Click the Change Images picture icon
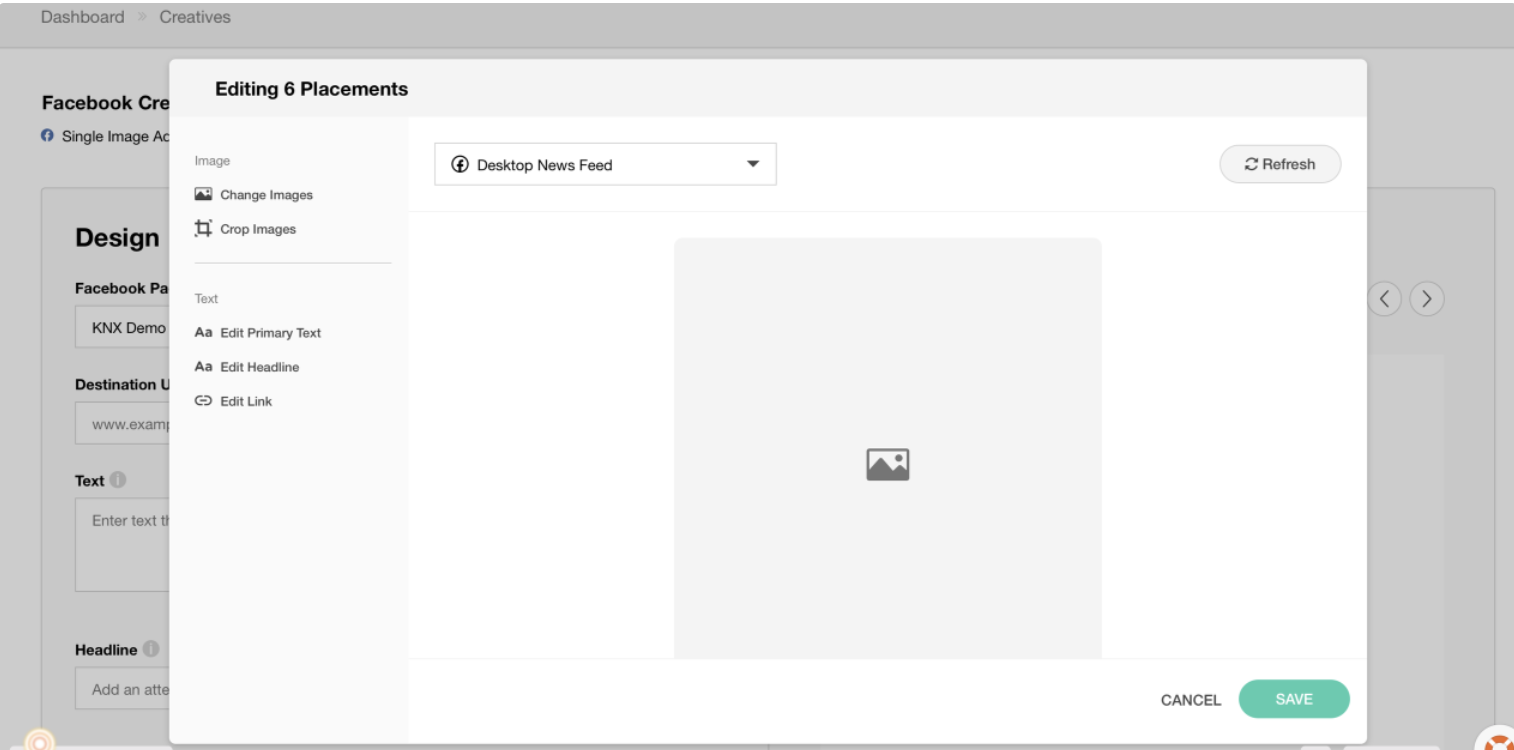 (x=203, y=194)
